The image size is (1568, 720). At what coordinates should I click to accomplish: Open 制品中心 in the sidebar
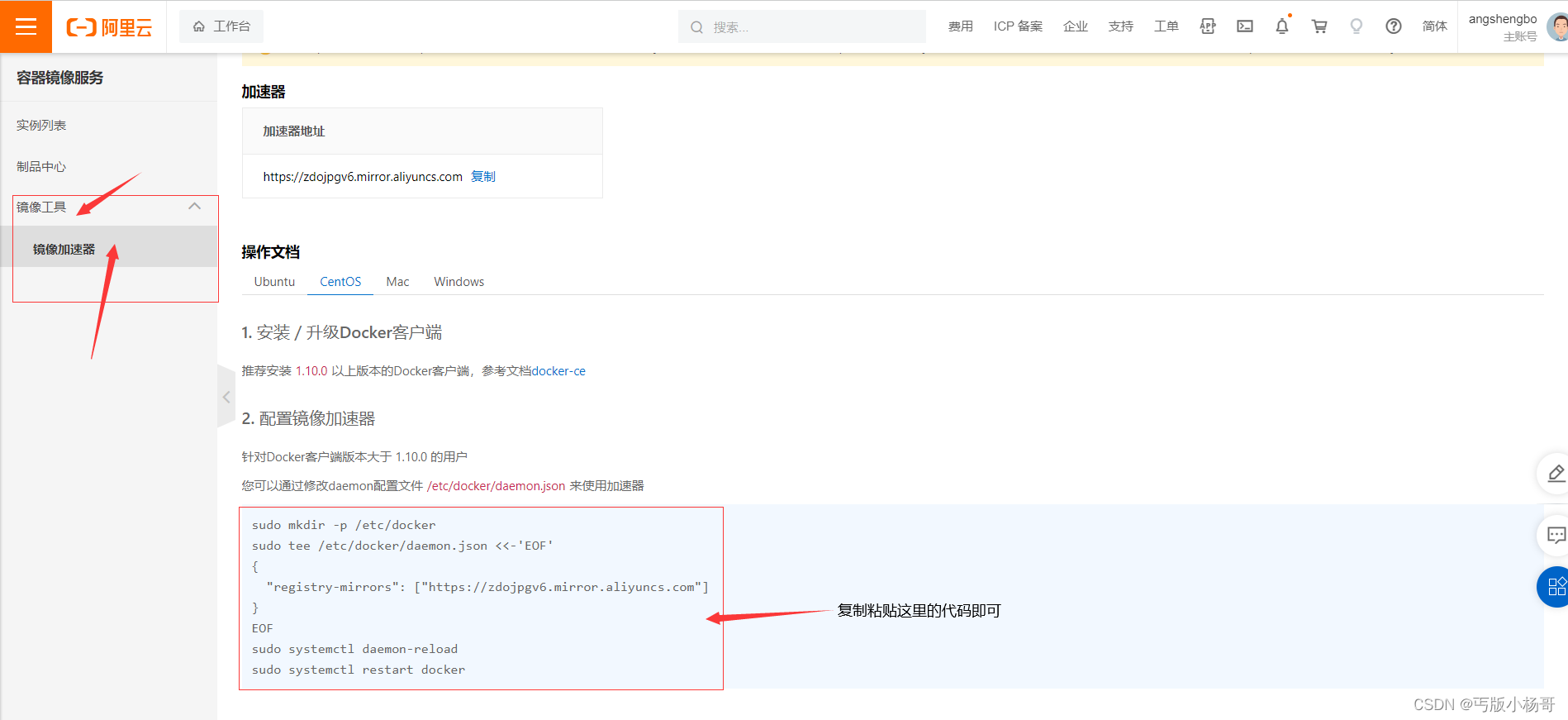(41, 167)
